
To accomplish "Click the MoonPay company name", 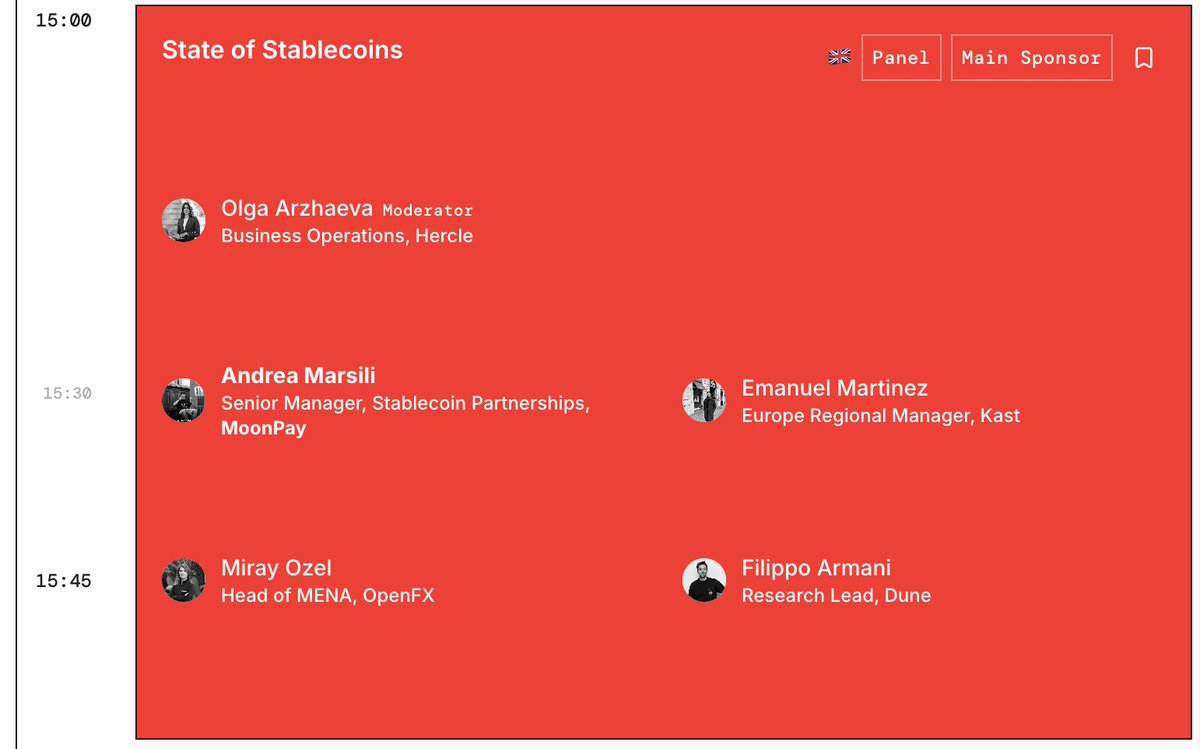I will [263, 428].
